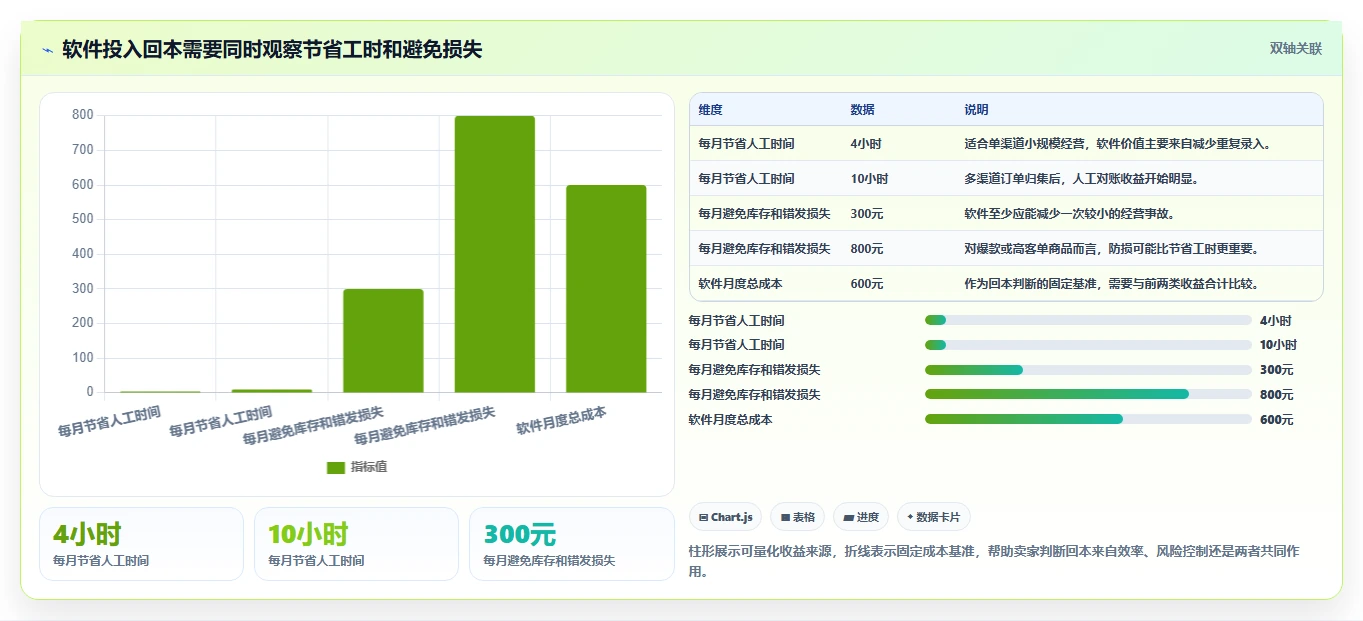Click the description starting 作为回本判断的固定基准

[x=1111, y=284]
